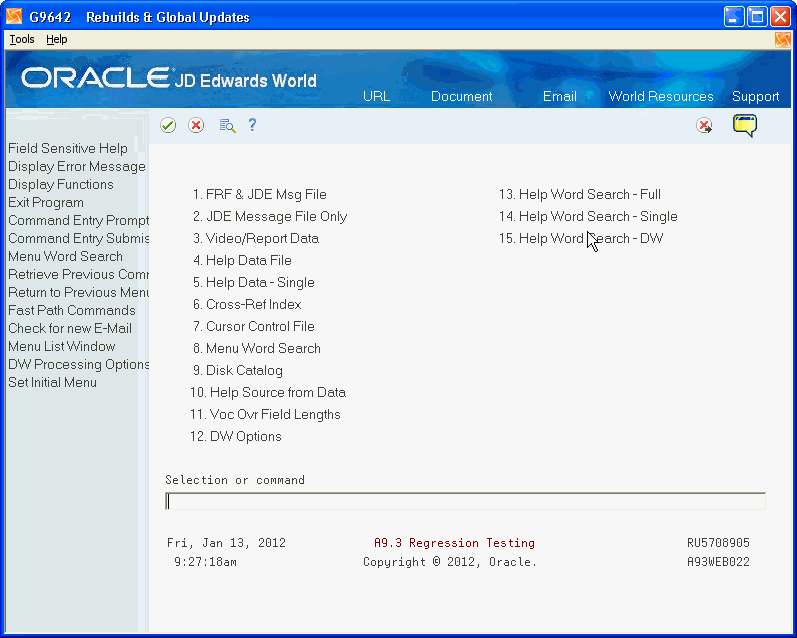
Task: Click Check for new E-Mail
Action: 70,328
